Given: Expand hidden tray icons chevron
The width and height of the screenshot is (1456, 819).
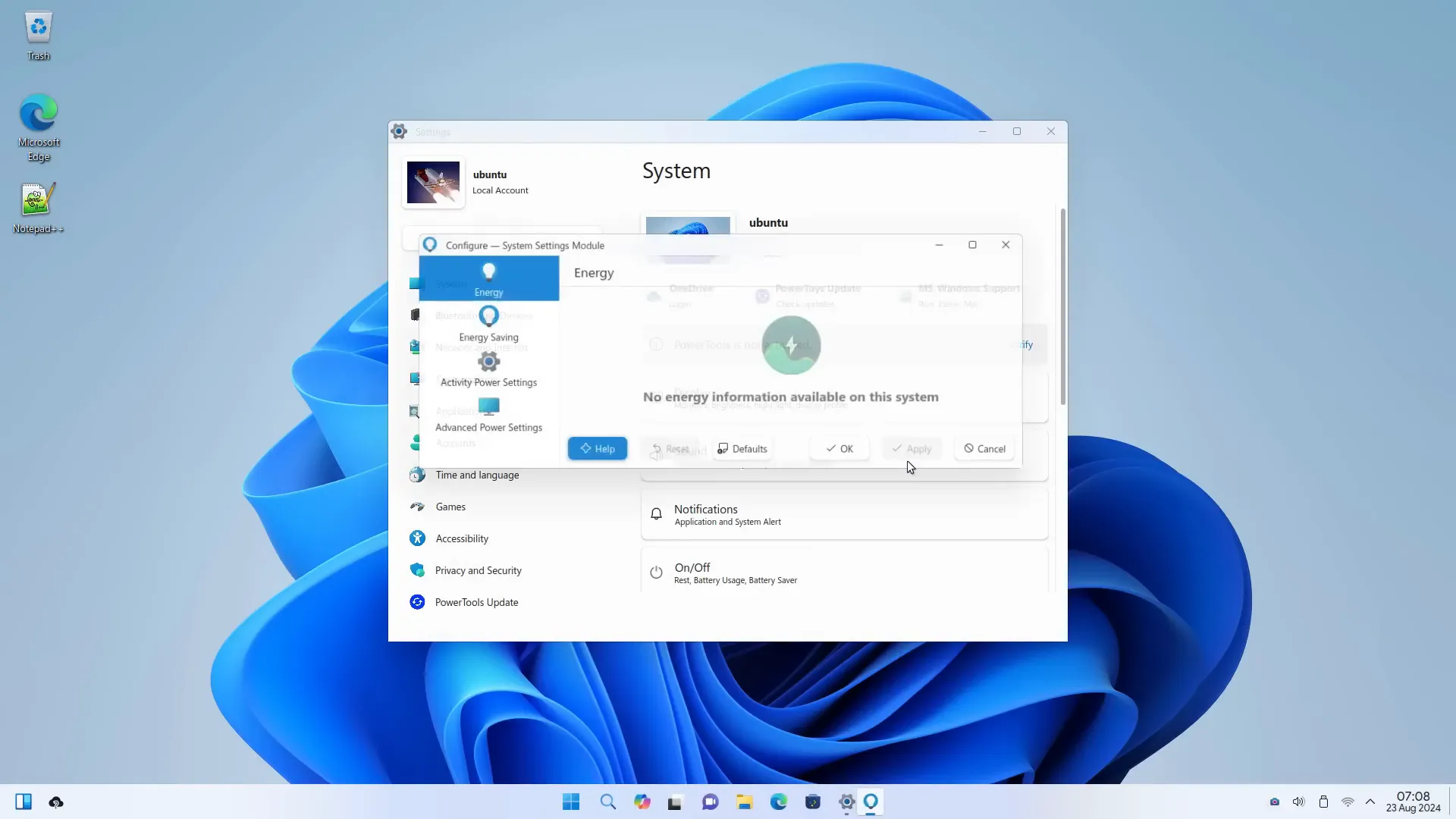Looking at the screenshot, I should point(1370,802).
